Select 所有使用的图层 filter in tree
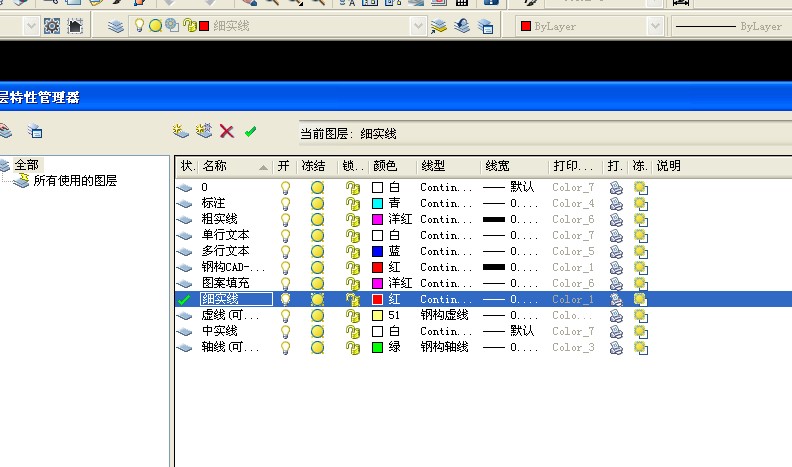The image size is (792, 467). coord(75,180)
